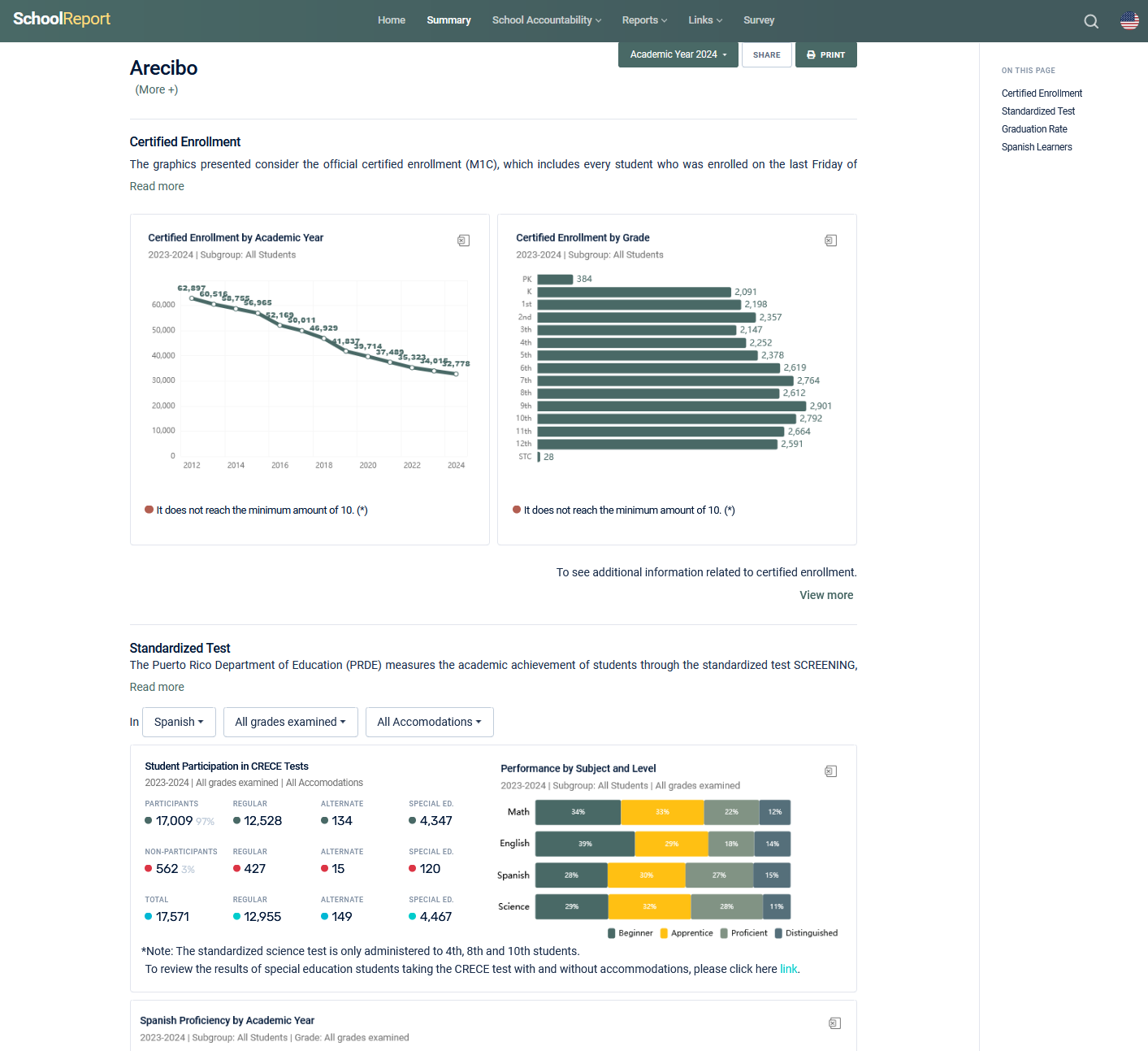
Task: Click export icon on Performance by Subject and Level chart
Action: click(x=830, y=771)
